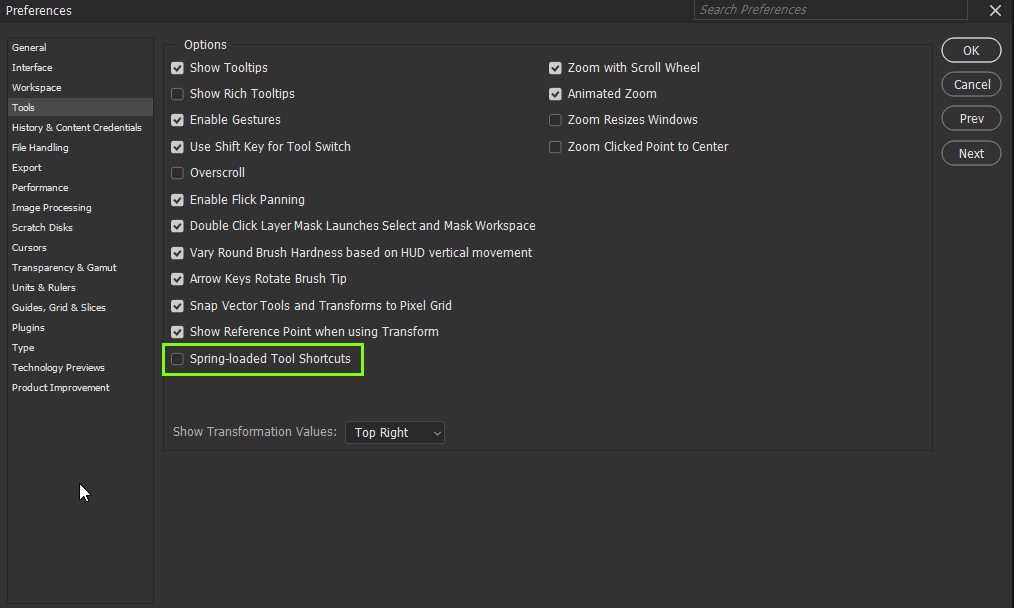
Task: Turn off Animated Zoom
Action: pyautogui.click(x=555, y=94)
